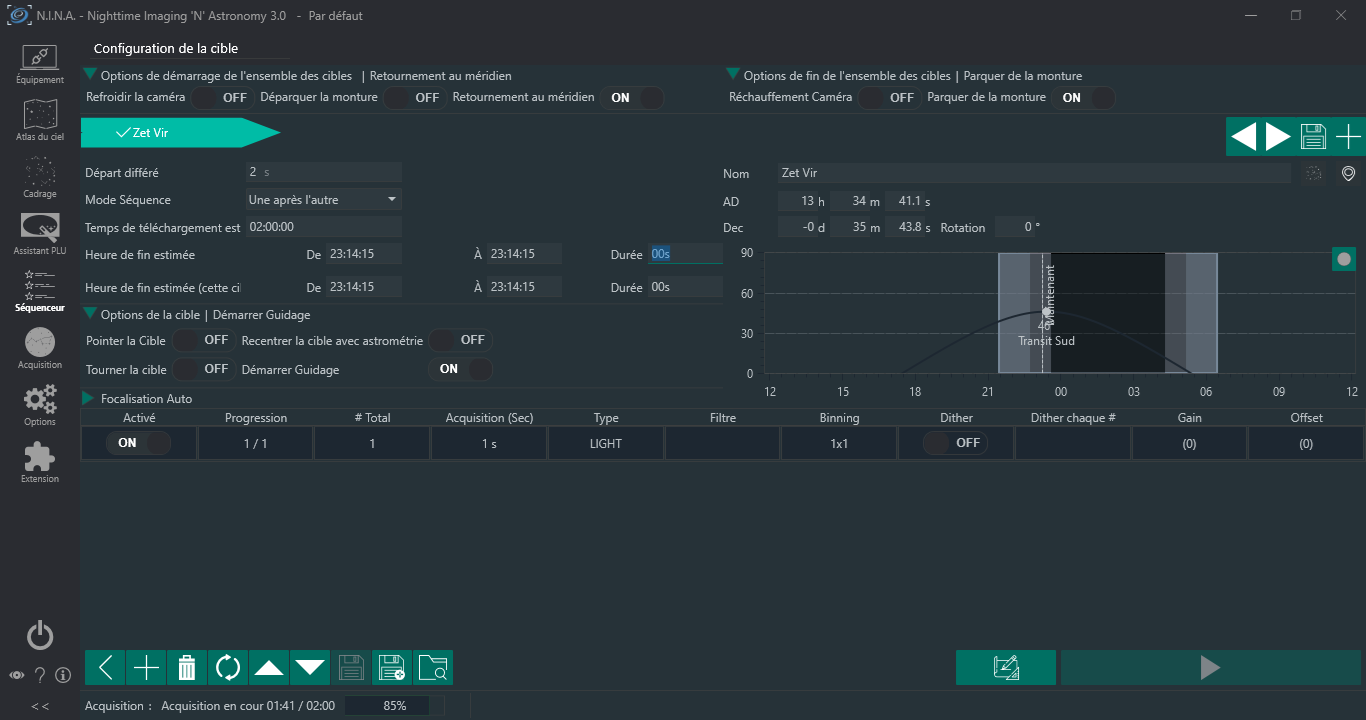
Task: Open Mode Séquence dropdown
Action: click(x=324, y=200)
